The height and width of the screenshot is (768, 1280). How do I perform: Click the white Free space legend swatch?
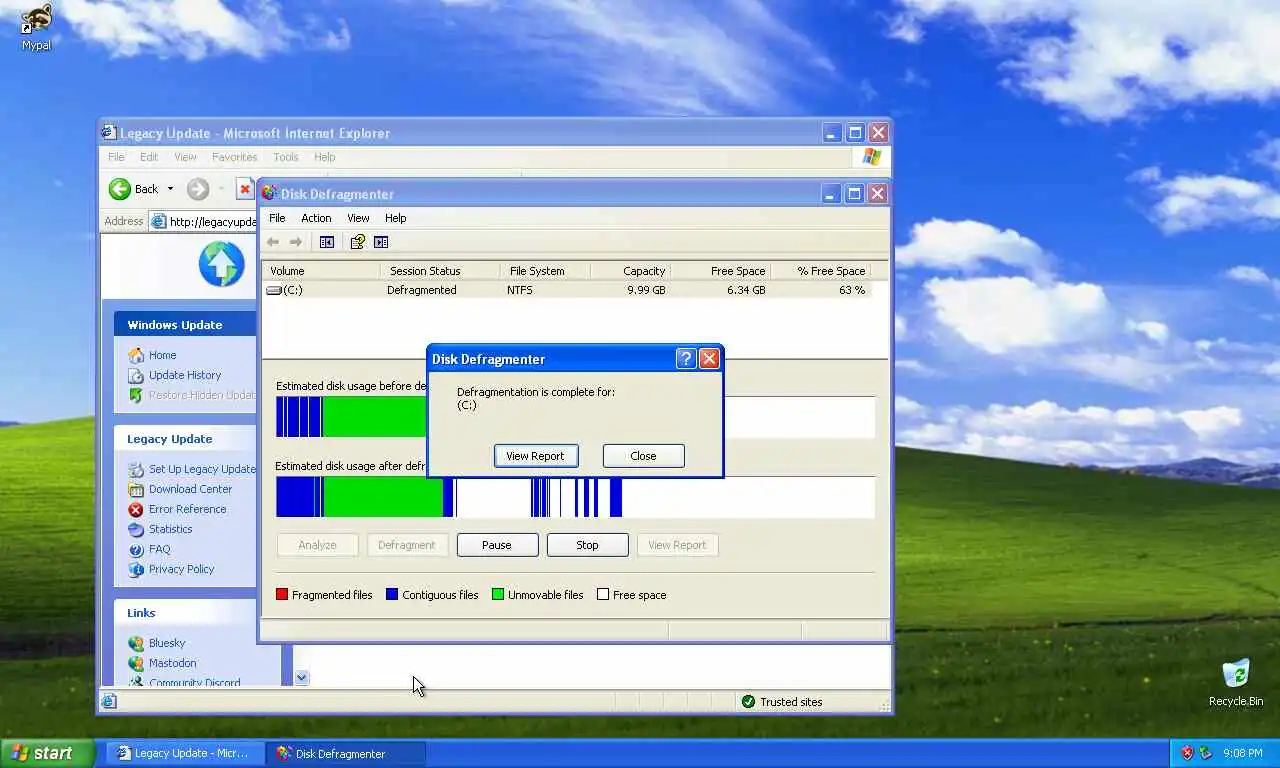pos(603,595)
